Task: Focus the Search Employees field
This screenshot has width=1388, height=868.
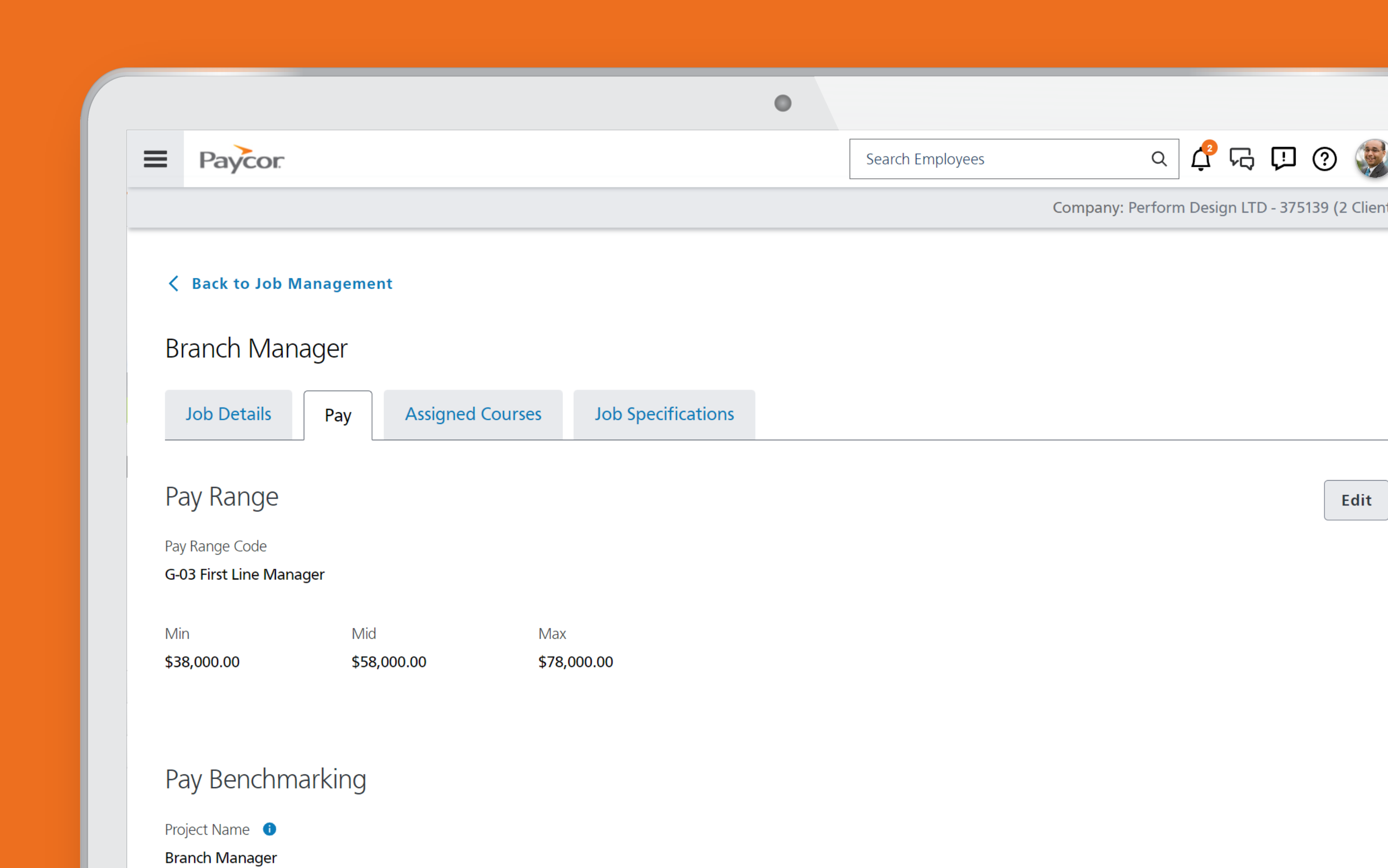Action: [x=1014, y=159]
